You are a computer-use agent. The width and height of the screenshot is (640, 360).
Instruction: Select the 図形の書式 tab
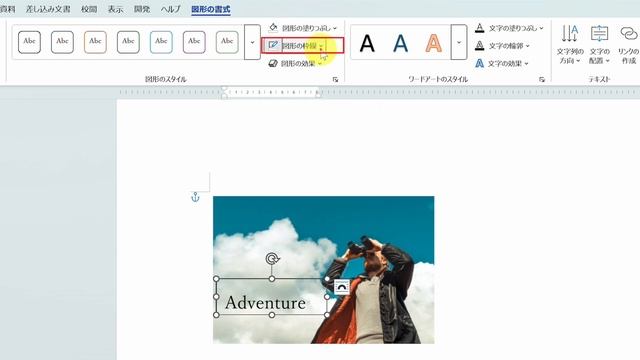pos(211,9)
